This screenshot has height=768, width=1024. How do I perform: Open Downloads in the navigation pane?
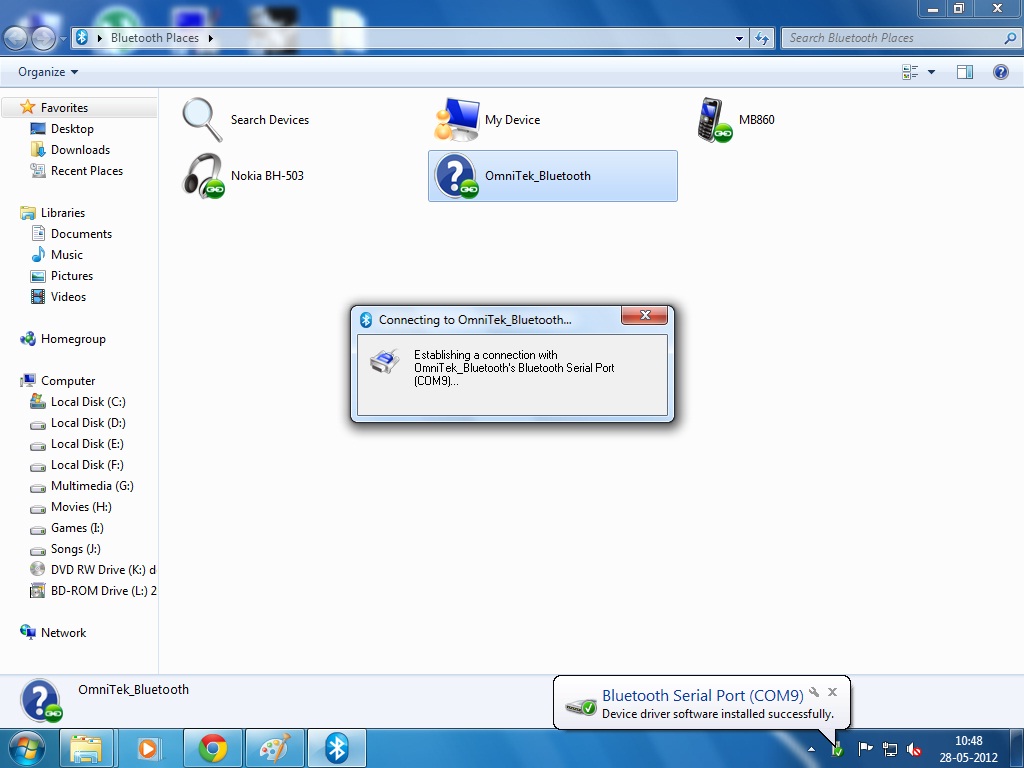(x=80, y=150)
